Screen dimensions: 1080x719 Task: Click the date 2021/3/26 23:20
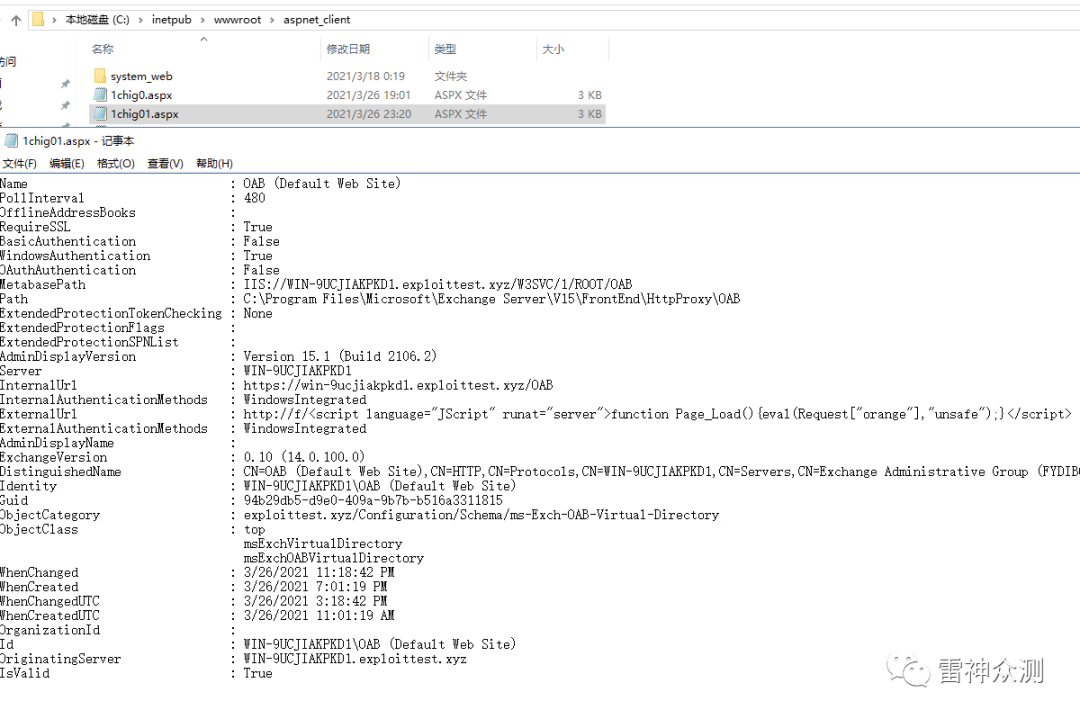pyautogui.click(x=368, y=114)
